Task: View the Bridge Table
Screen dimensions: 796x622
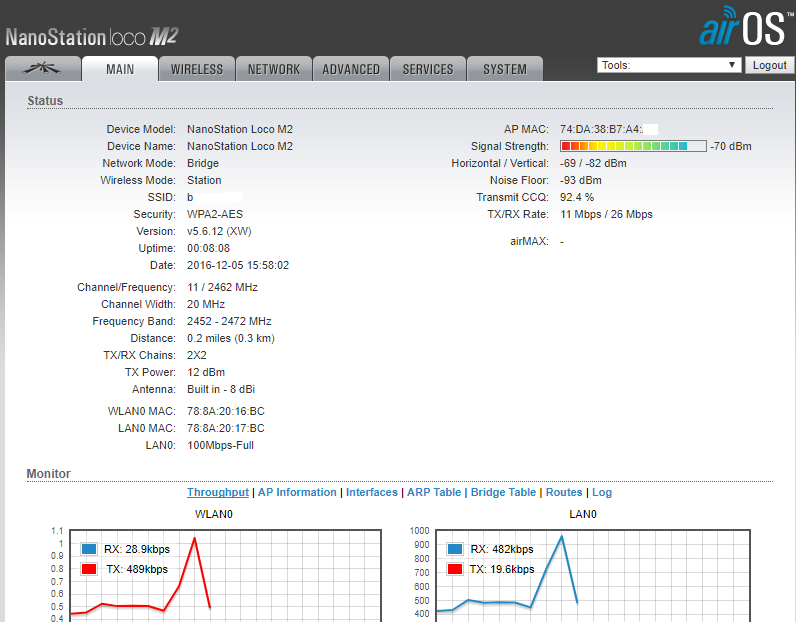Action: (503, 492)
